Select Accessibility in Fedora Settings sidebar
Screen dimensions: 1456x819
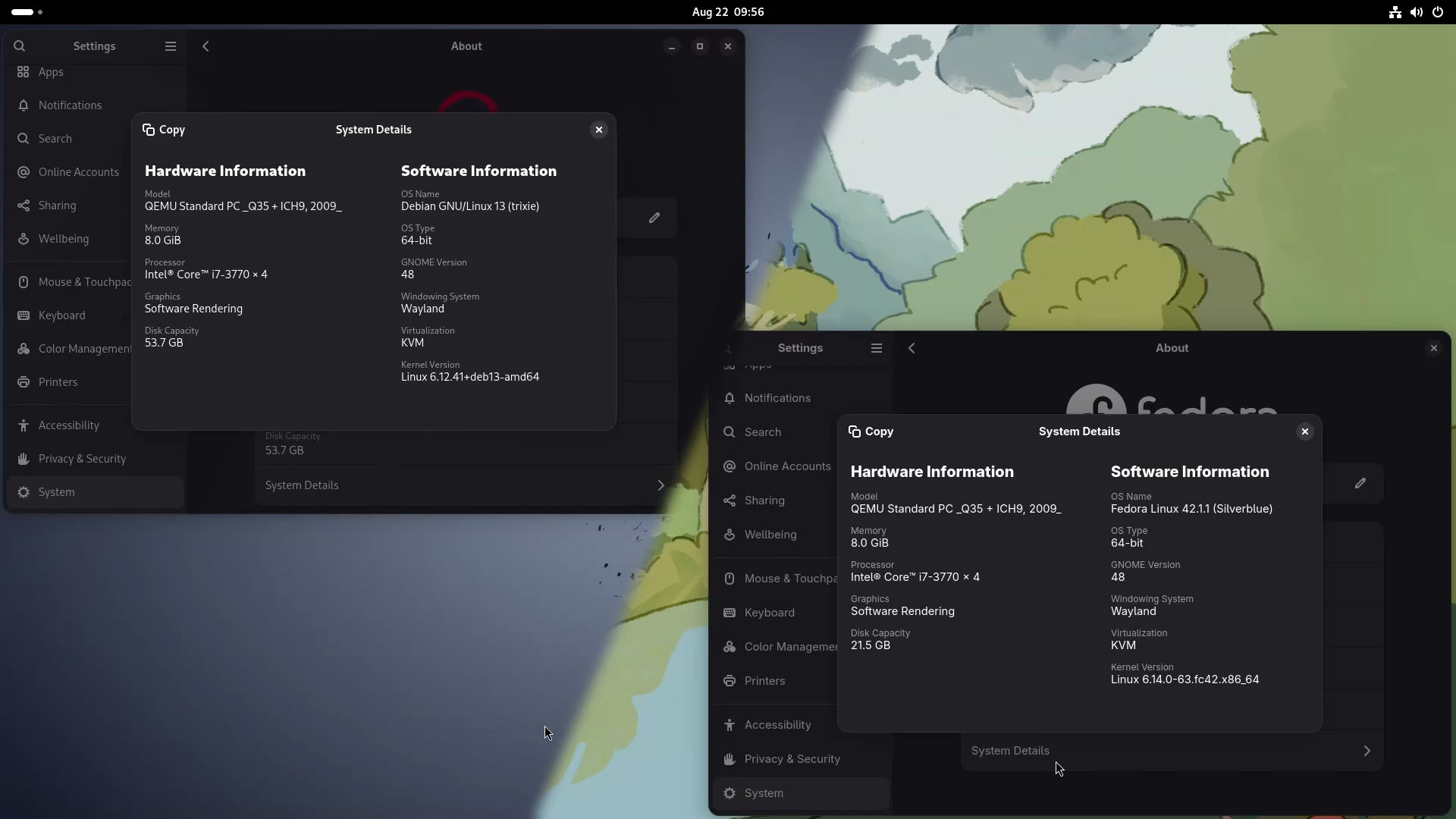coord(777,725)
